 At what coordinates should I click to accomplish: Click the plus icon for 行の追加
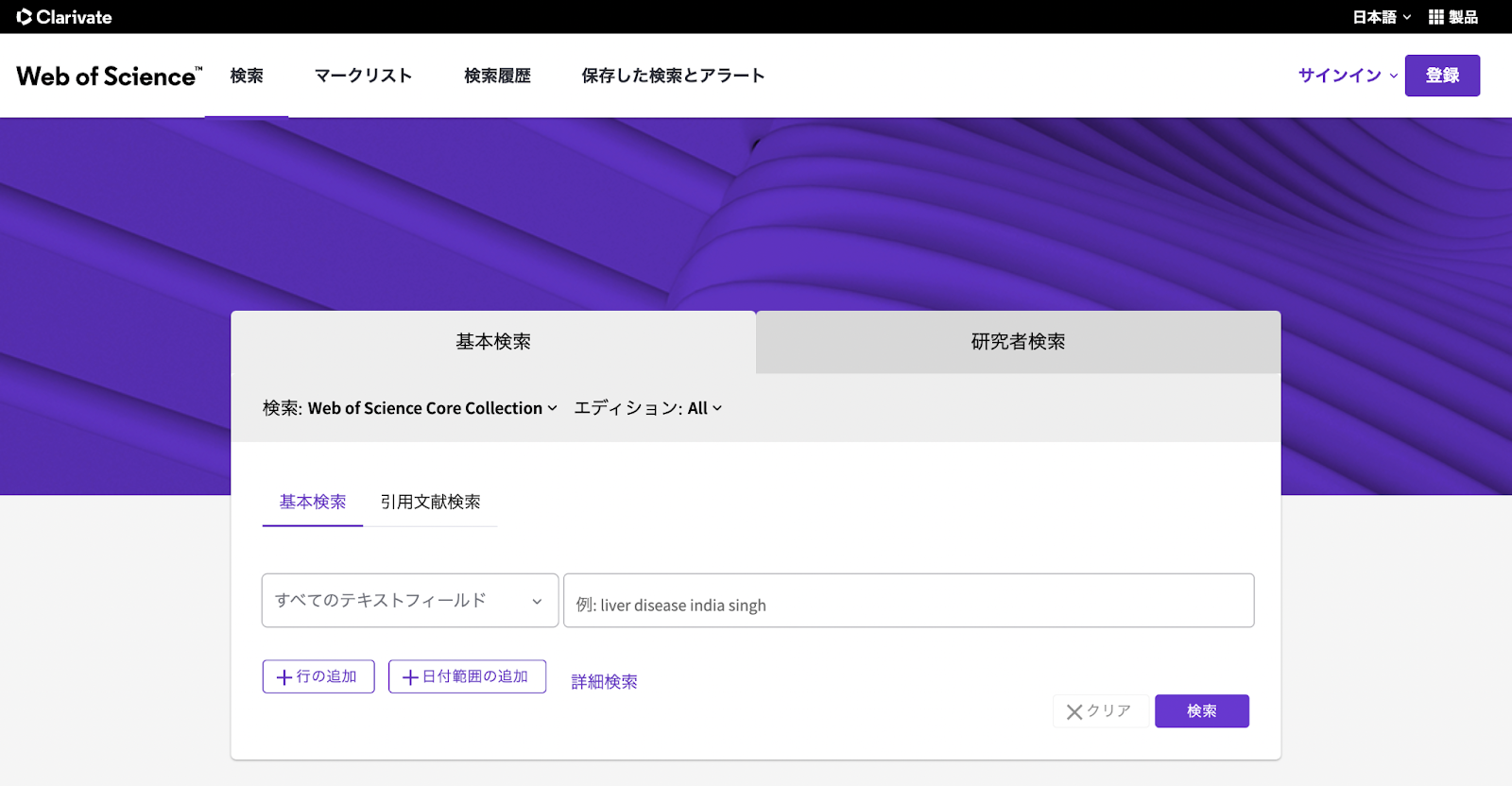click(x=283, y=677)
